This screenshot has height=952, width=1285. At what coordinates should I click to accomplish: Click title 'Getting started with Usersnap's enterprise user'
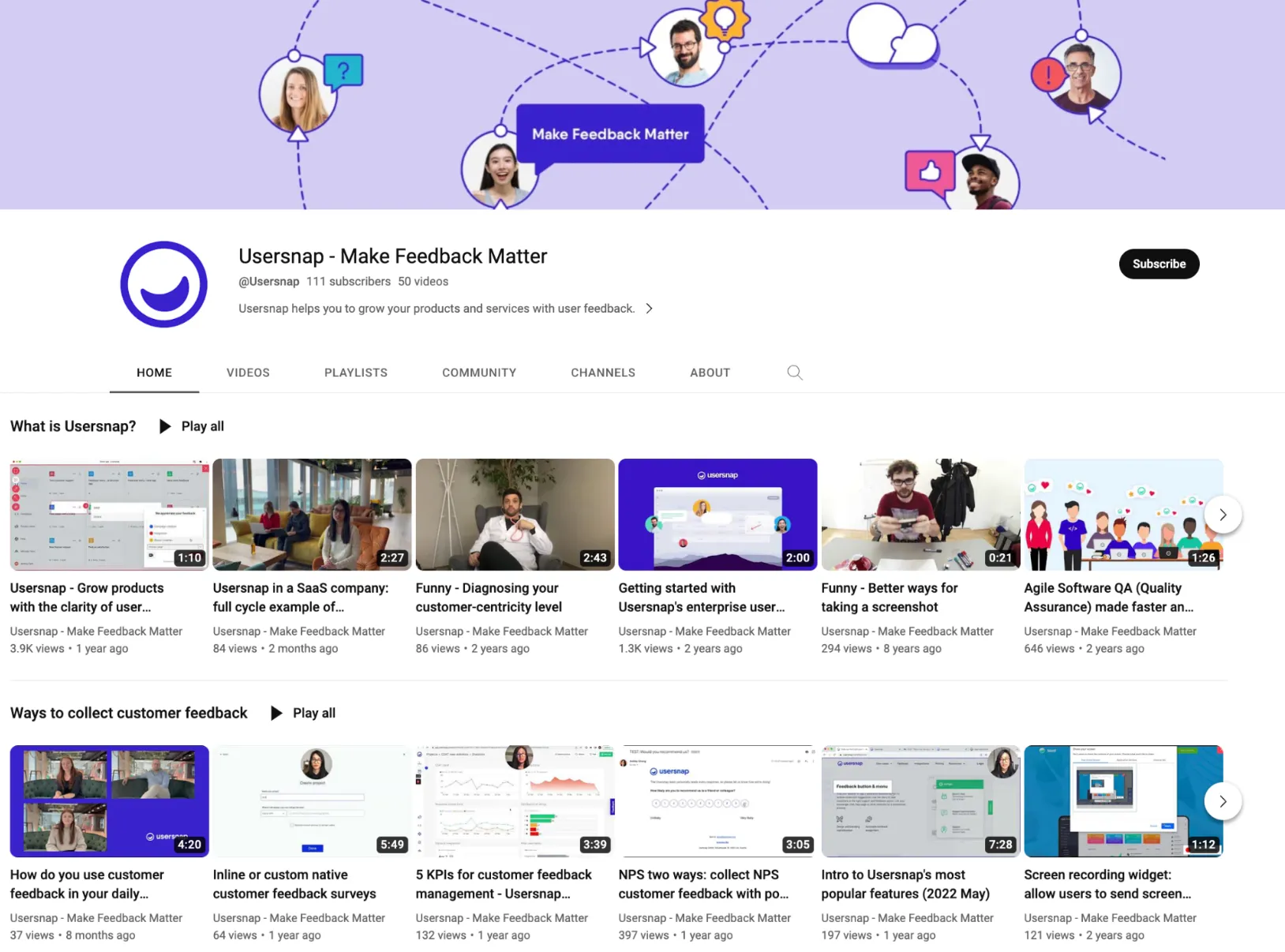[x=702, y=598]
